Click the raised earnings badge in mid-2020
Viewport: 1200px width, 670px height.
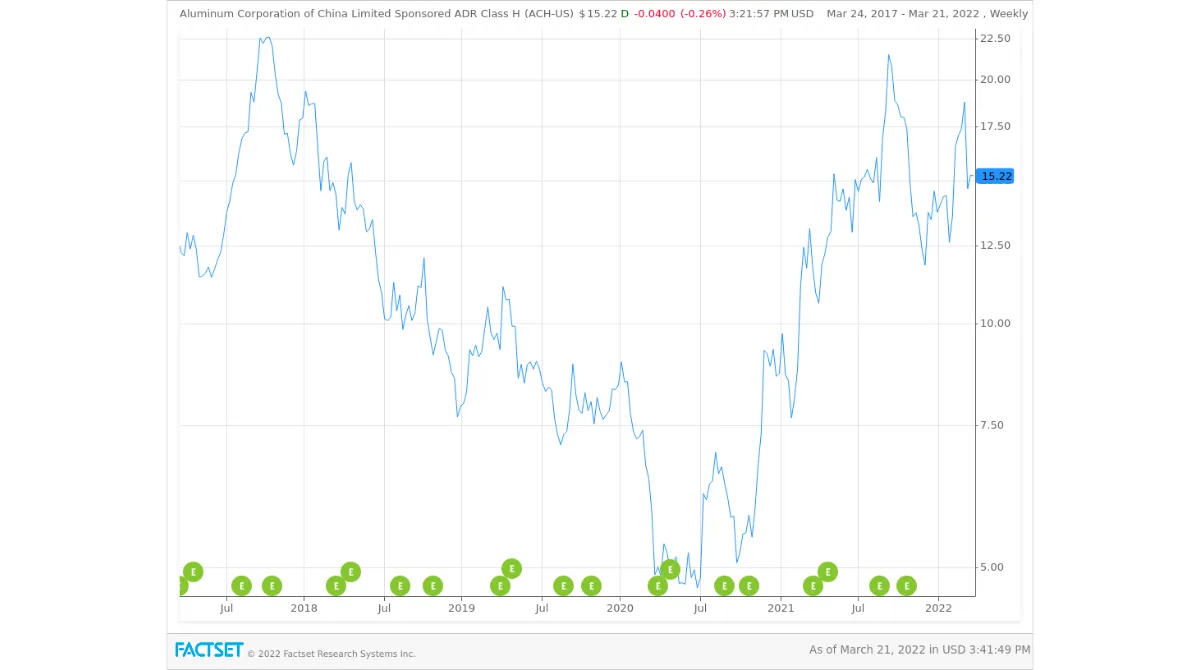point(669,571)
